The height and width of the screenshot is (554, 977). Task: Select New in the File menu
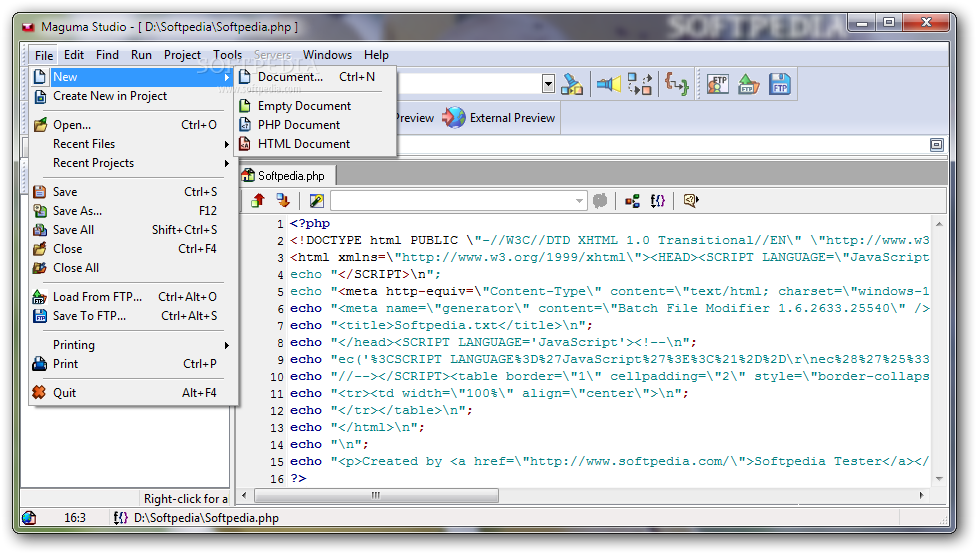[x=133, y=77]
